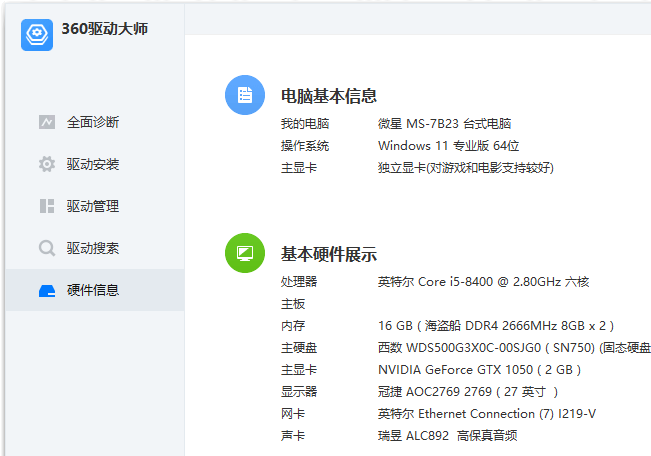The height and width of the screenshot is (456, 651).
Task: Click the 显示器 label
Action: tap(299, 392)
